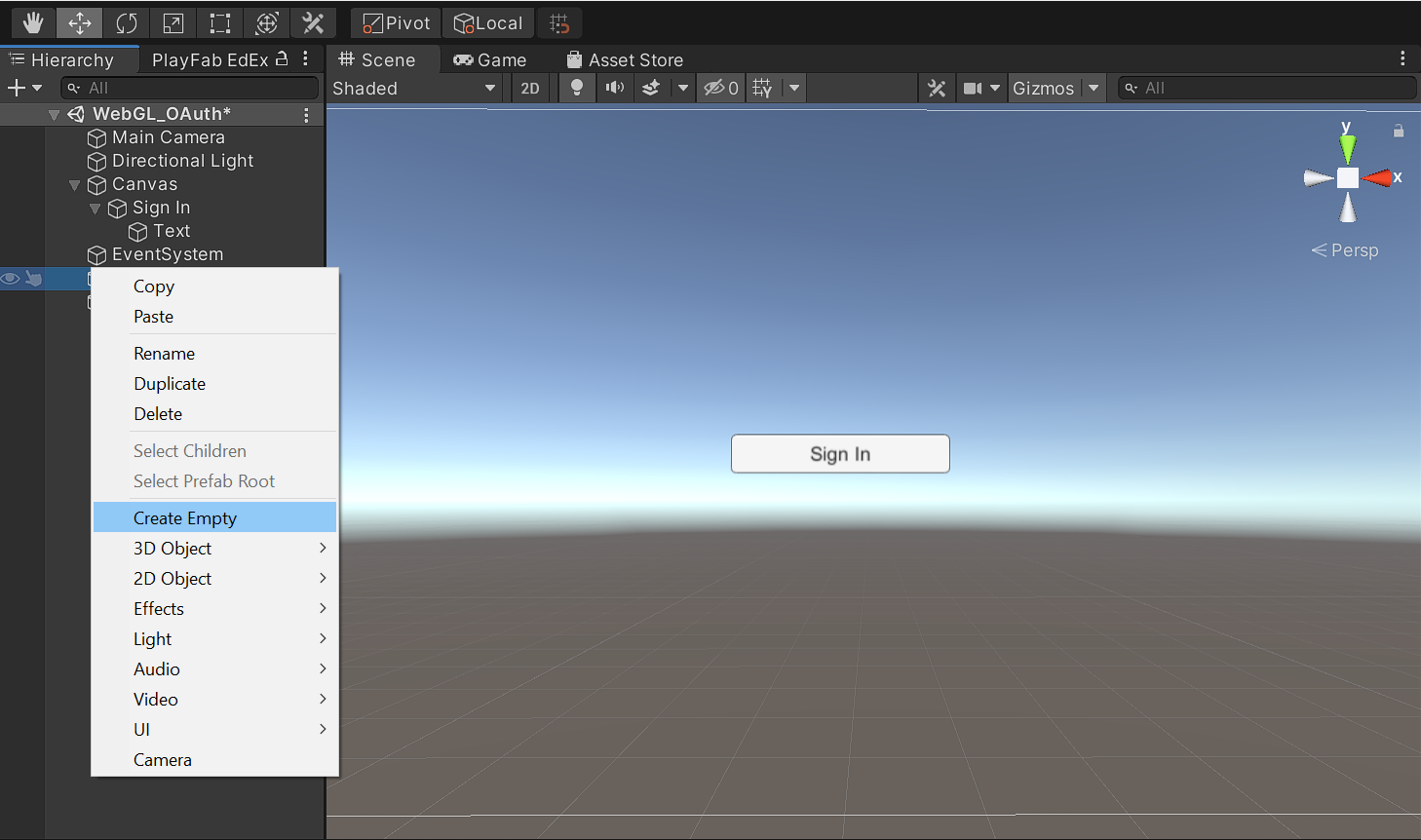Choose Create Empty from context menu
The width and height of the screenshot is (1421, 840).
(x=185, y=517)
